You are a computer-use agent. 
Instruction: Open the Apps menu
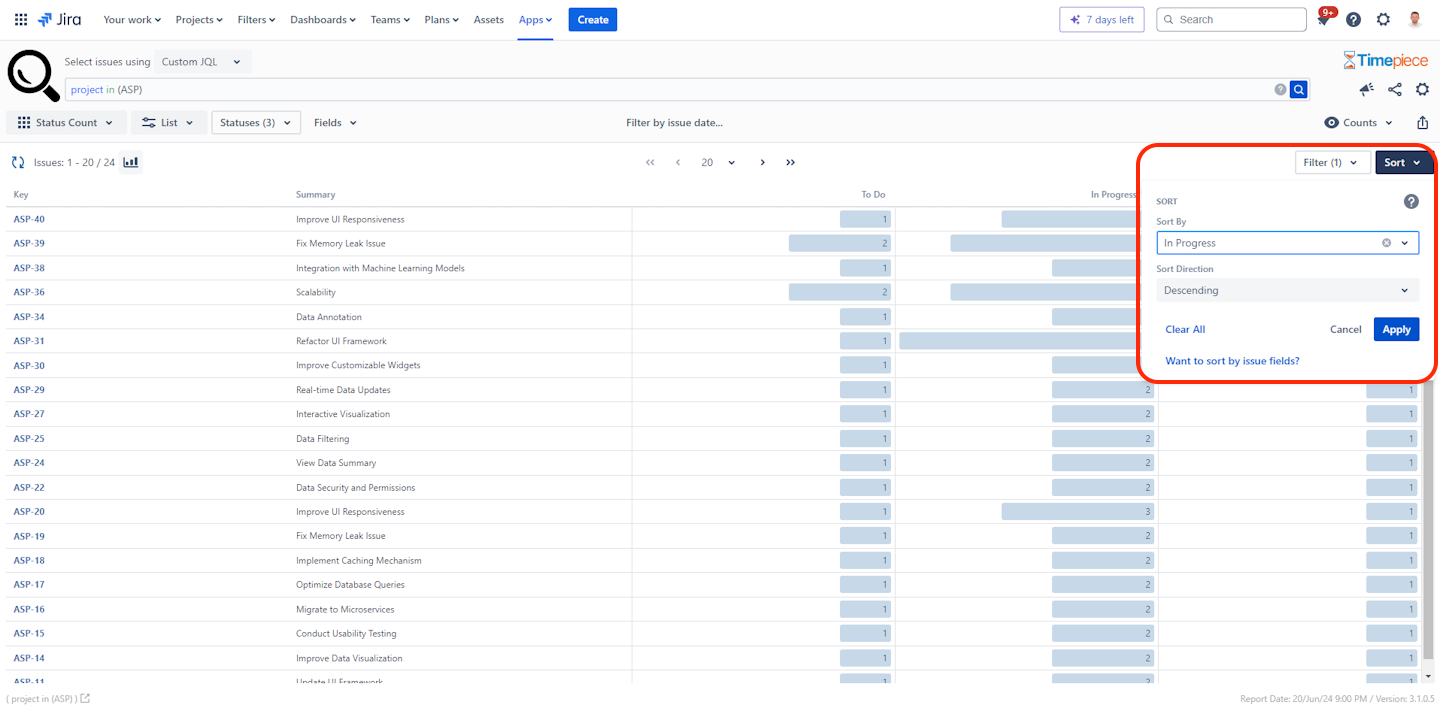[534, 18]
